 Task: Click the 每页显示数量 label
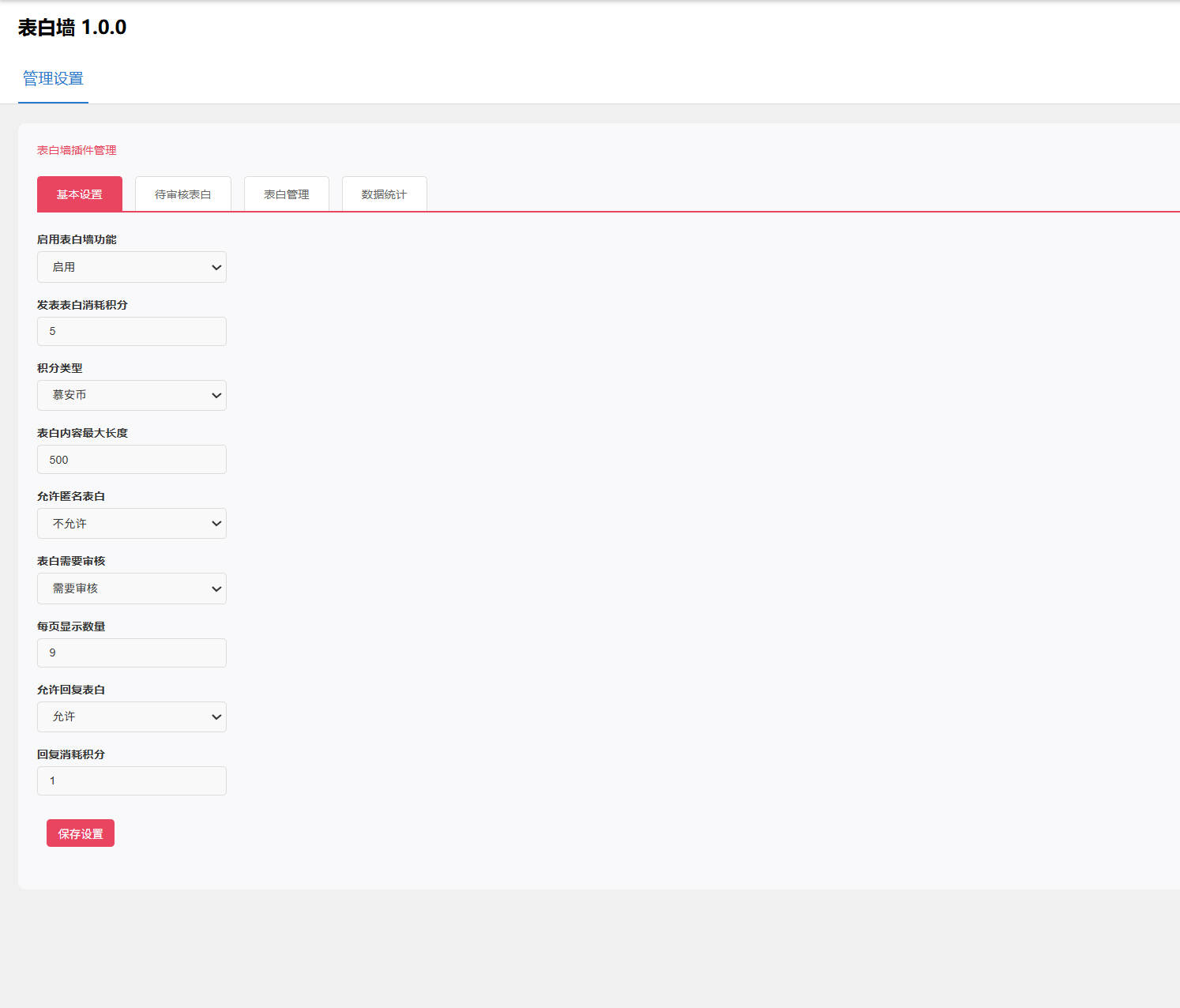[x=71, y=626]
